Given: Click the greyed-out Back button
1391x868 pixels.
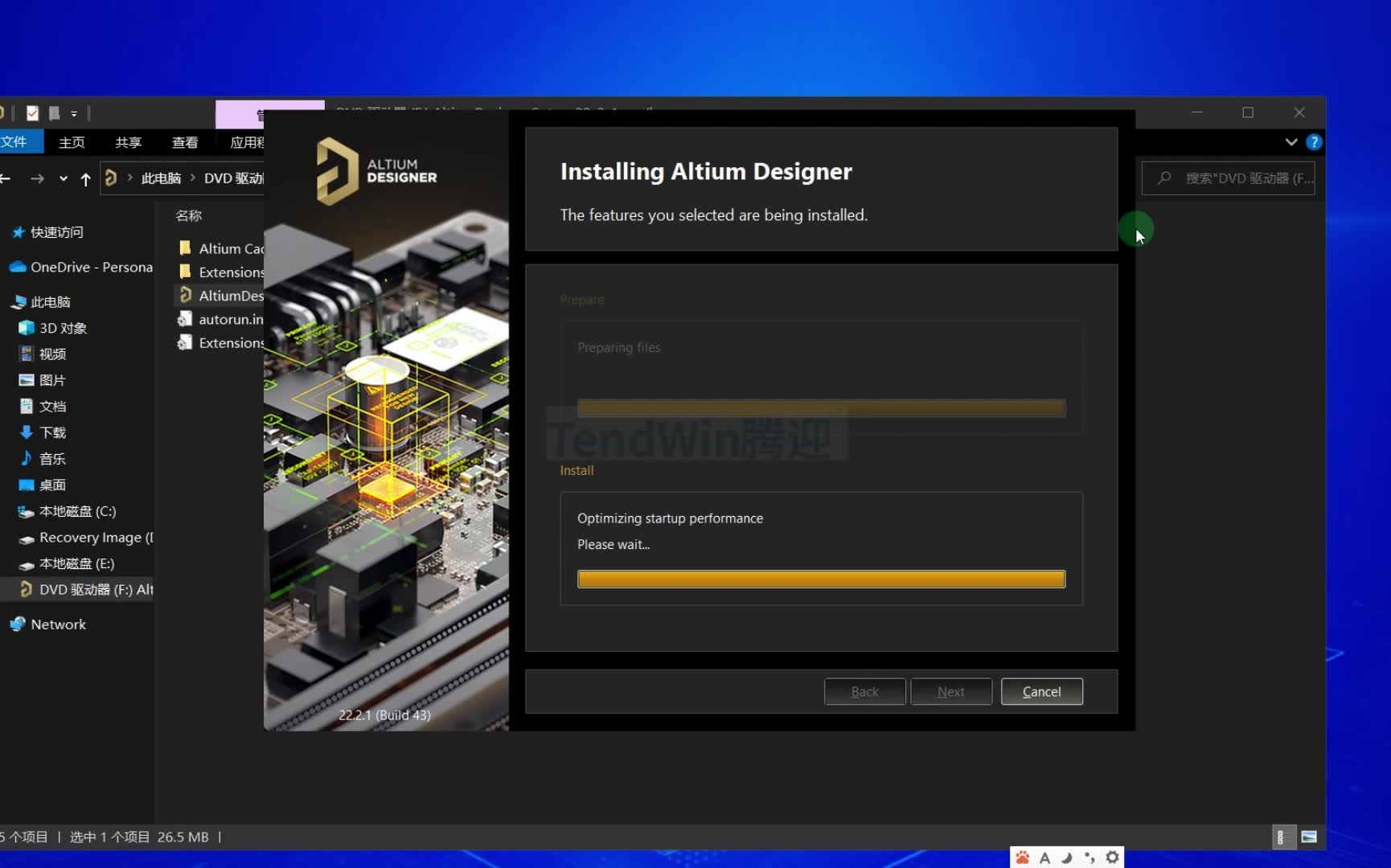Looking at the screenshot, I should (x=864, y=691).
